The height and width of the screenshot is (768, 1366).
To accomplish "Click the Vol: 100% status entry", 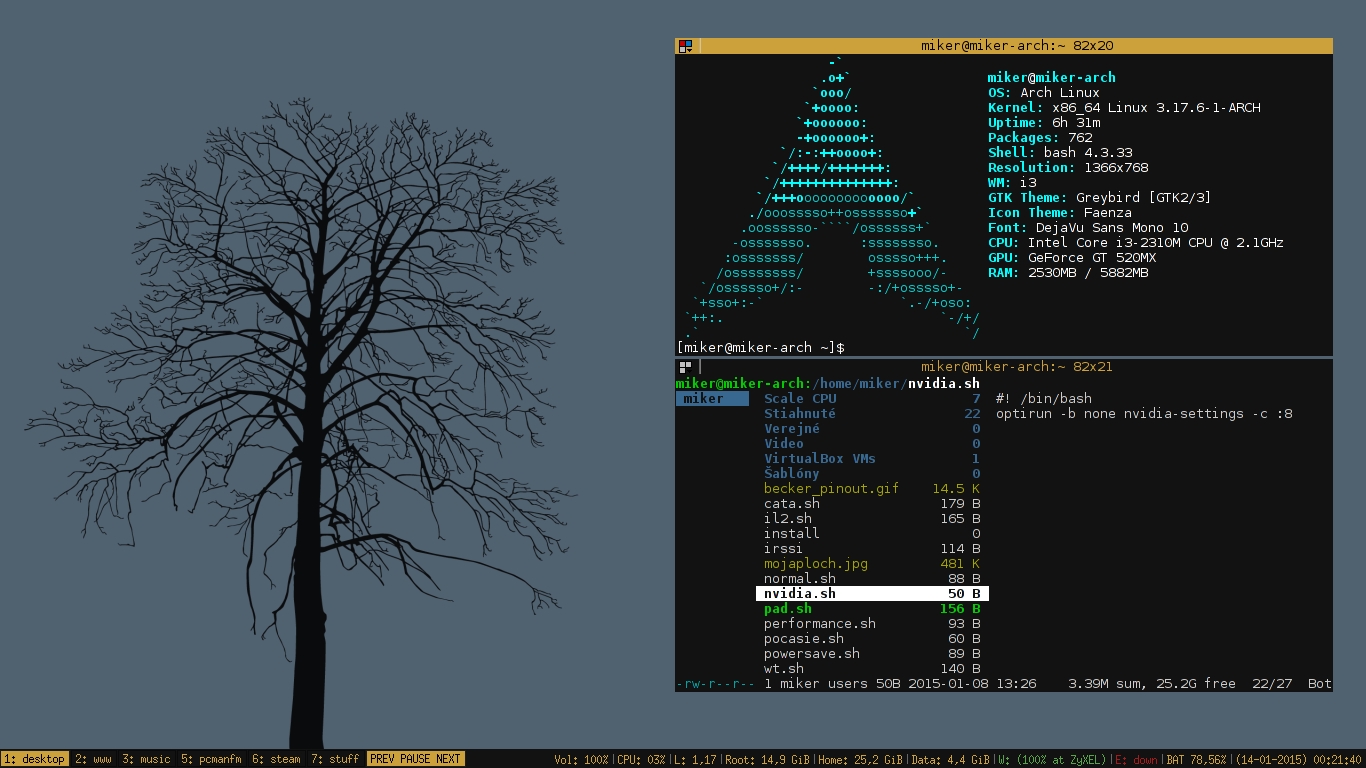I will 581,760.
